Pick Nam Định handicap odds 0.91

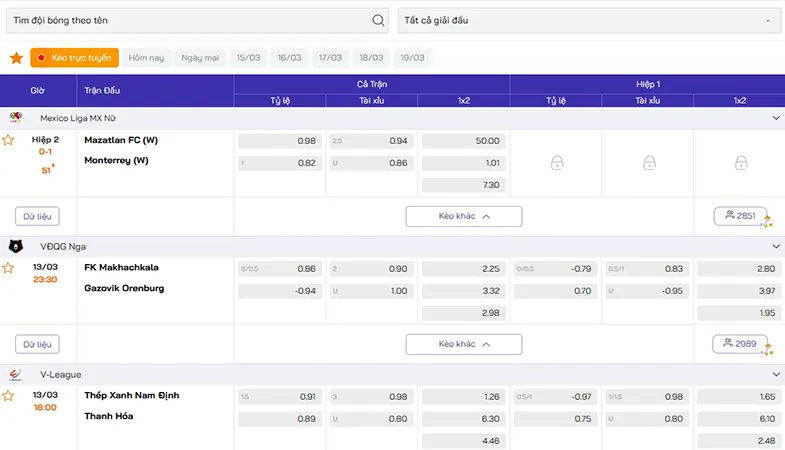coord(280,396)
